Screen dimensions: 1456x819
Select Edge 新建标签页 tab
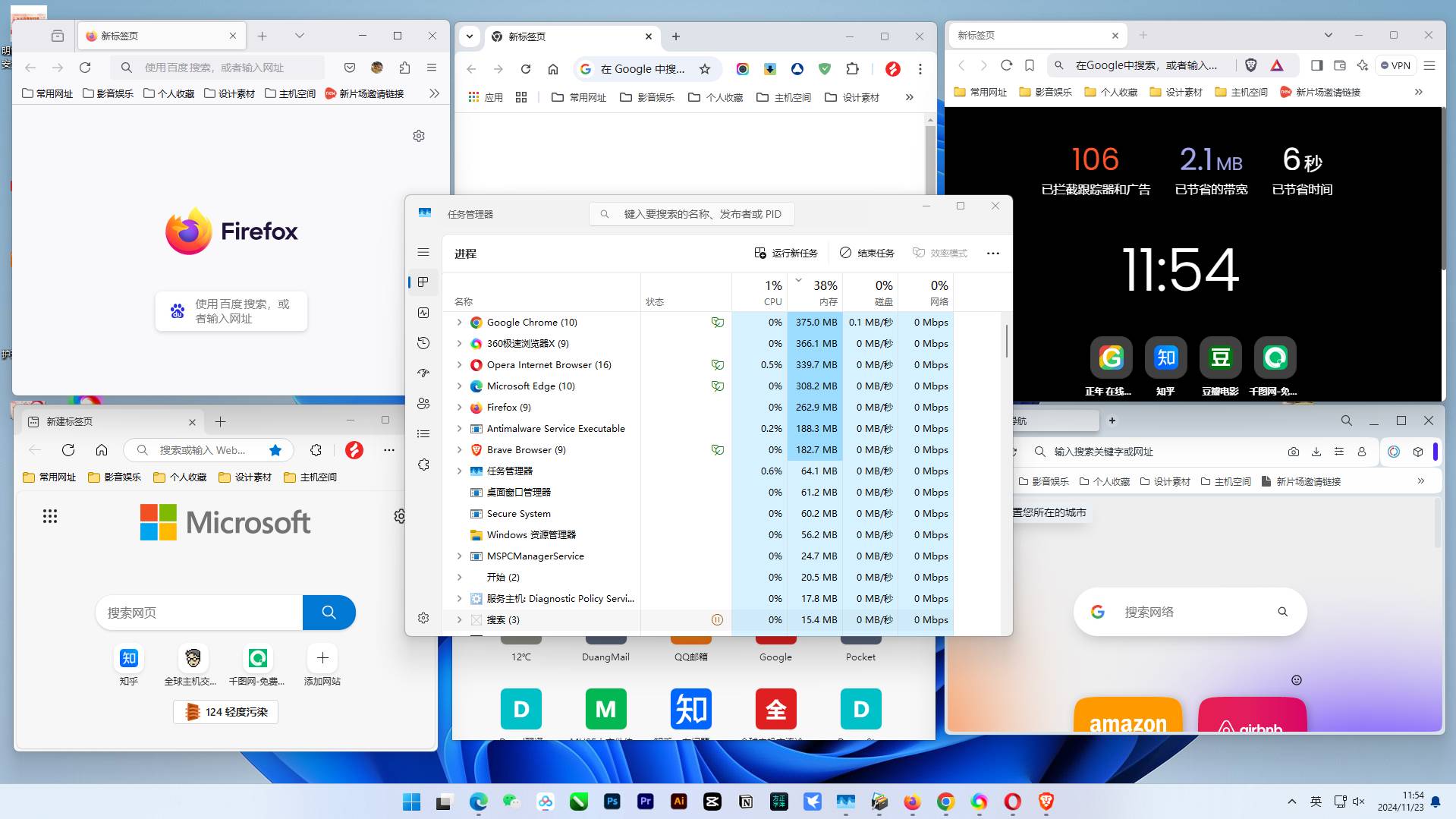click(x=112, y=421)
